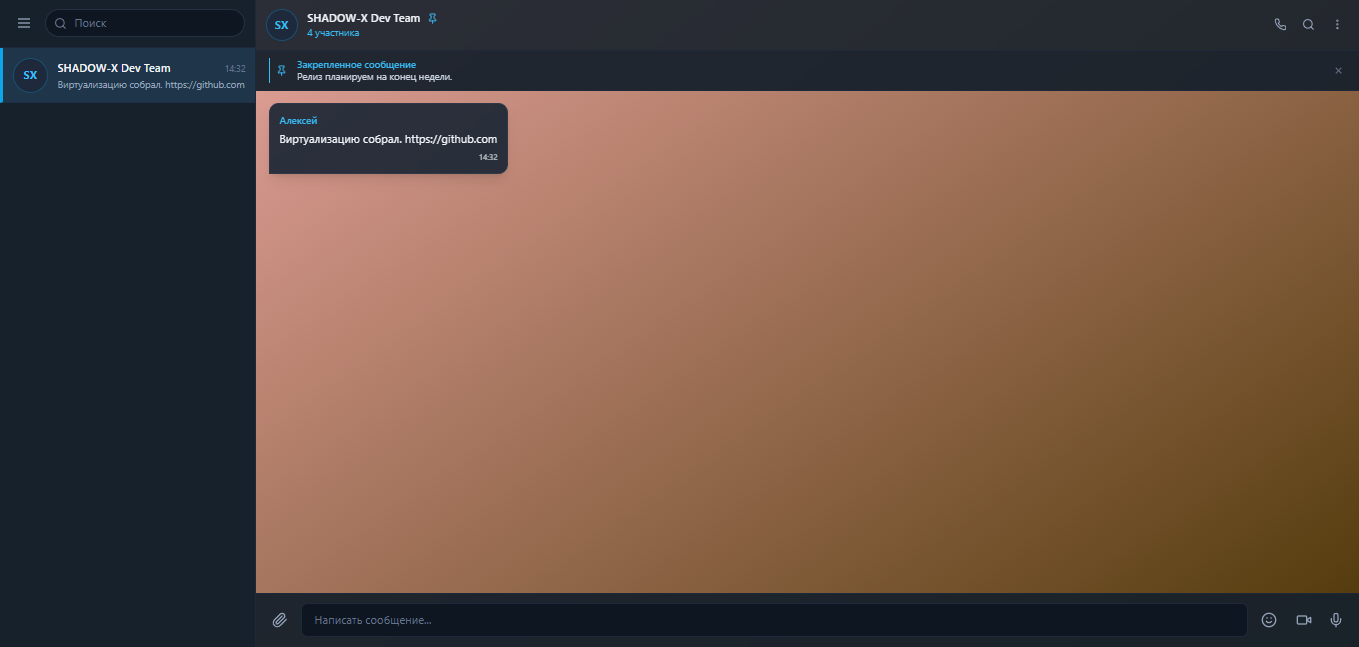Start a voice call with phone icon
Viewport: 1359px width, 647px height.
pyautogui.click(x=1280, y=25)
